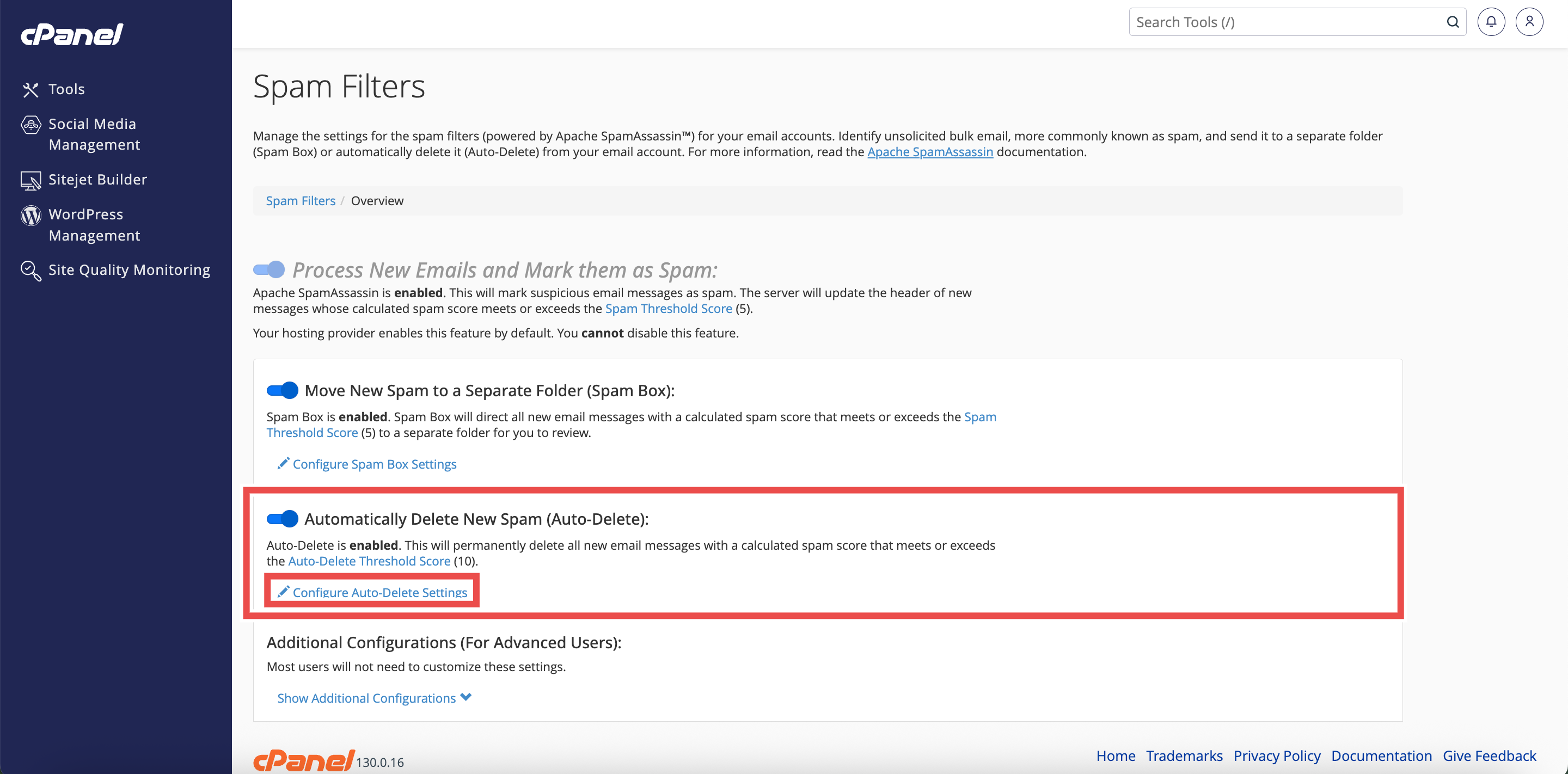This screenshot has width=1568, height=774.
Task: Click the Spam Filters breadcrumb
Action: (x=301, y=201)
